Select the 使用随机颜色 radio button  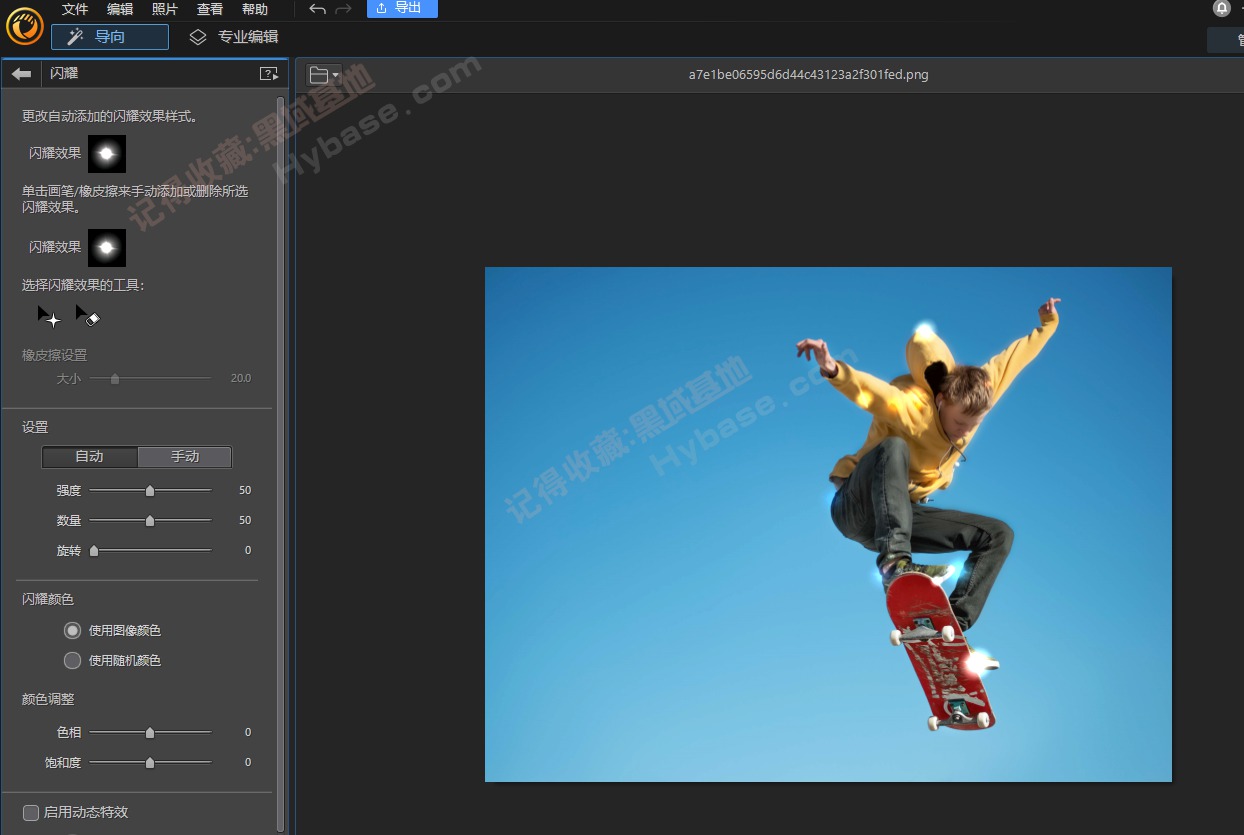[72, 660]
